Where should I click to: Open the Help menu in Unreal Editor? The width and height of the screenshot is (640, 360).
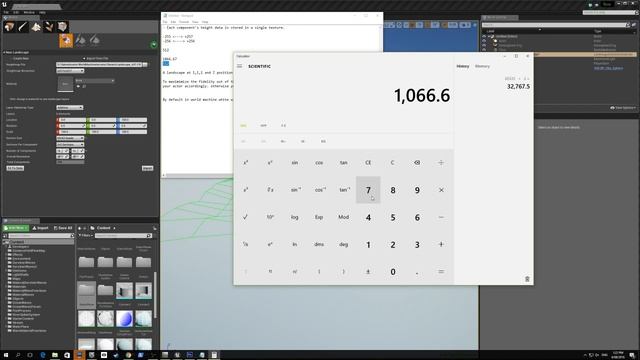coord(42,12)
